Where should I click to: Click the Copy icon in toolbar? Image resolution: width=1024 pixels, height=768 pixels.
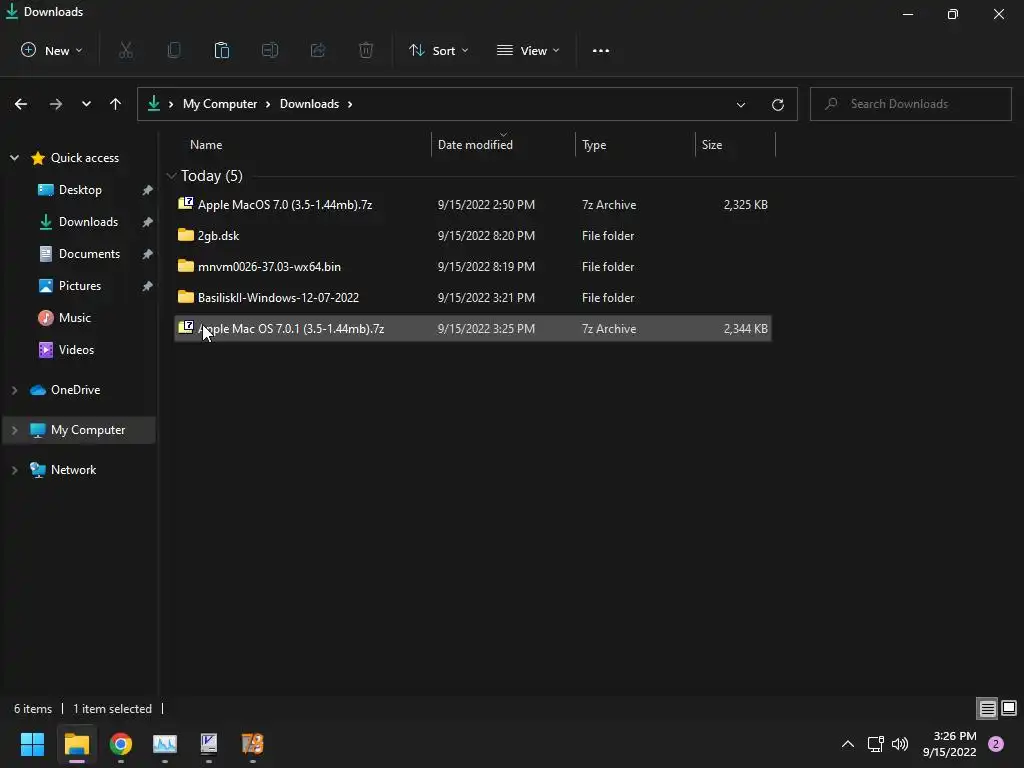click(x=174, y=50)
